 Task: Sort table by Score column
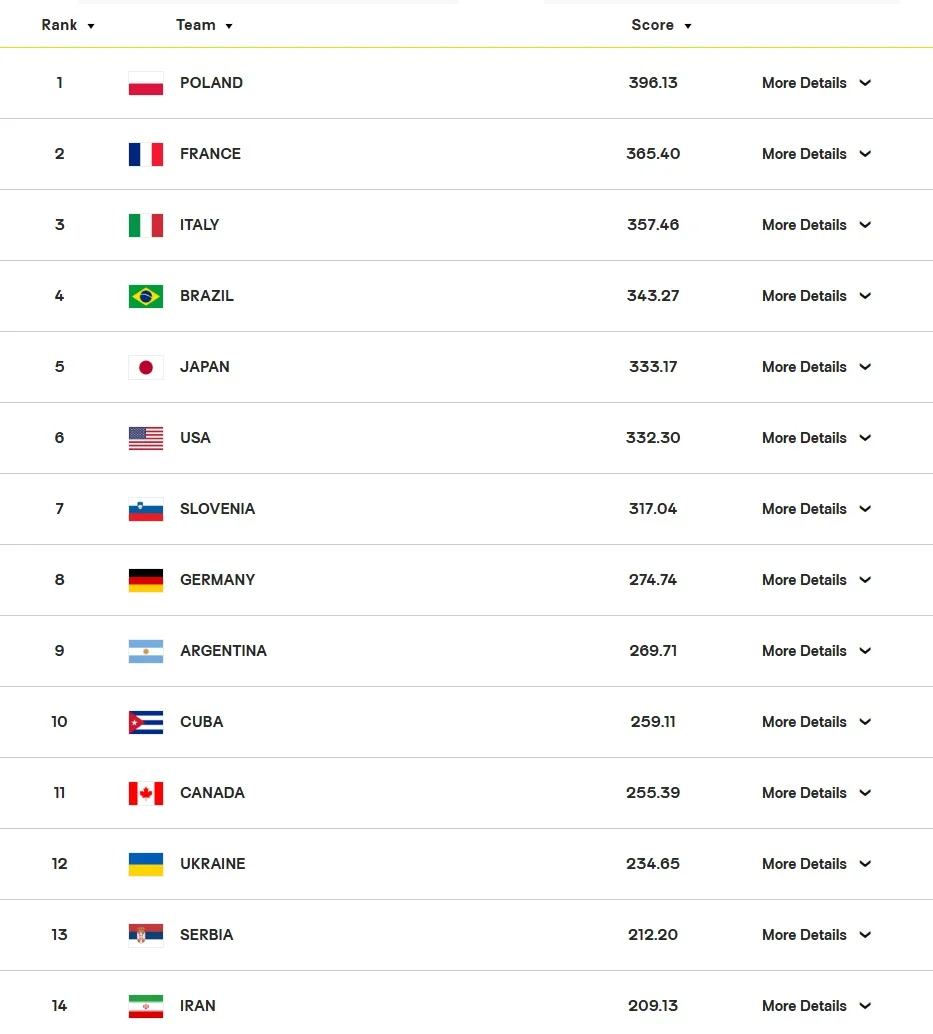pyautogui.click(x=661, y=26)
